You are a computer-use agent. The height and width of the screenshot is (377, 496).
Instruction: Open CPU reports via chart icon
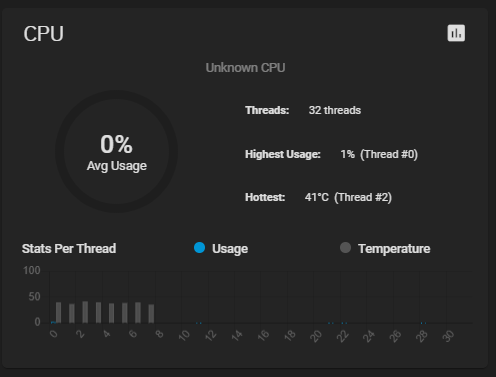point(456,33)
